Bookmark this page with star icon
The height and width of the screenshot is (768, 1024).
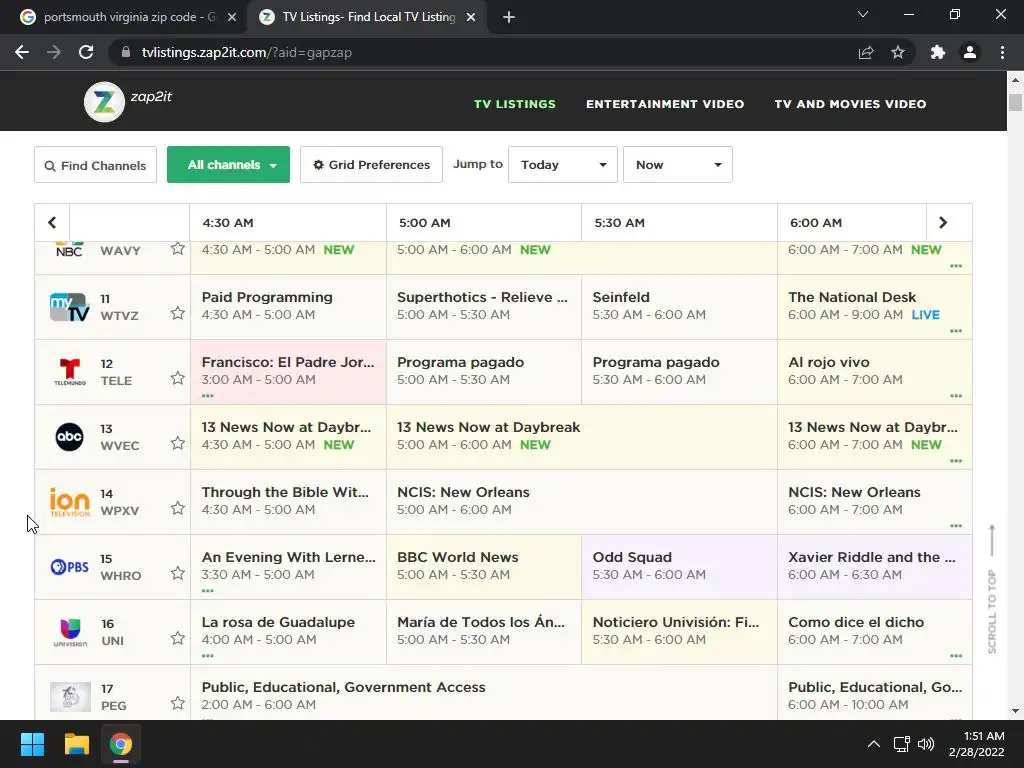(898, 52)
